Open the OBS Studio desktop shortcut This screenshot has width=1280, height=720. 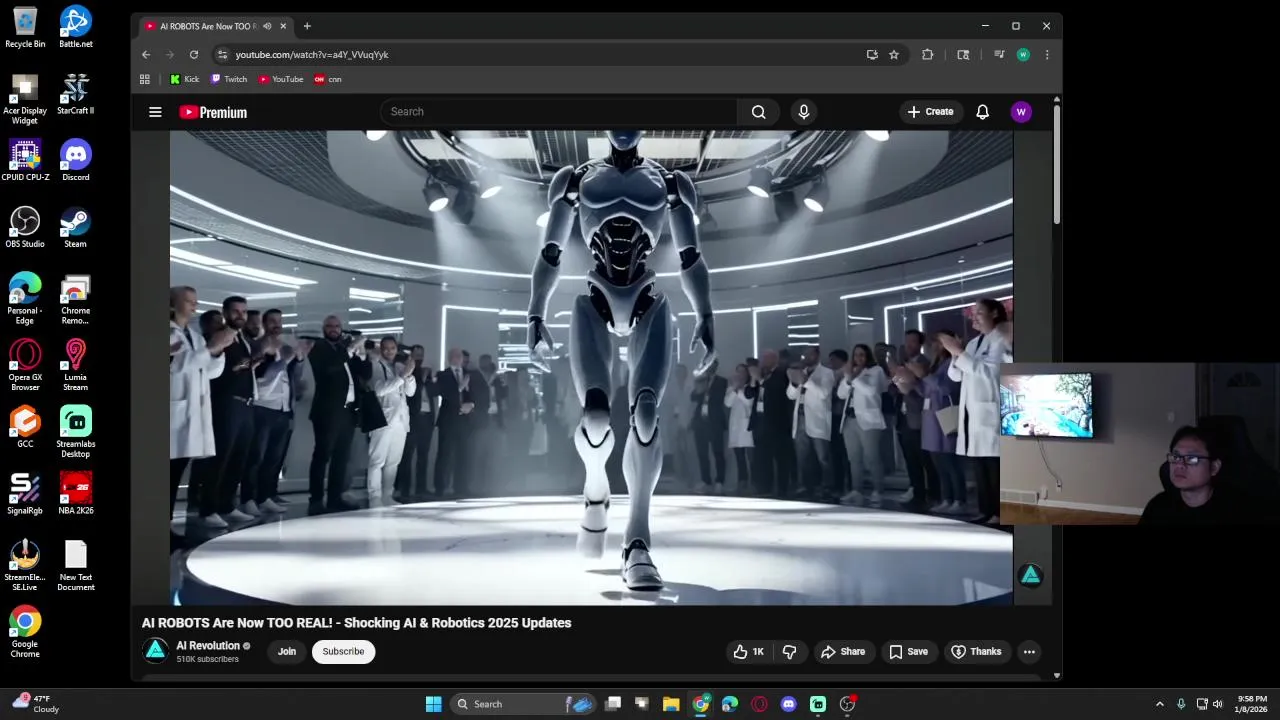pyautogui.click(x=25, y=227)
